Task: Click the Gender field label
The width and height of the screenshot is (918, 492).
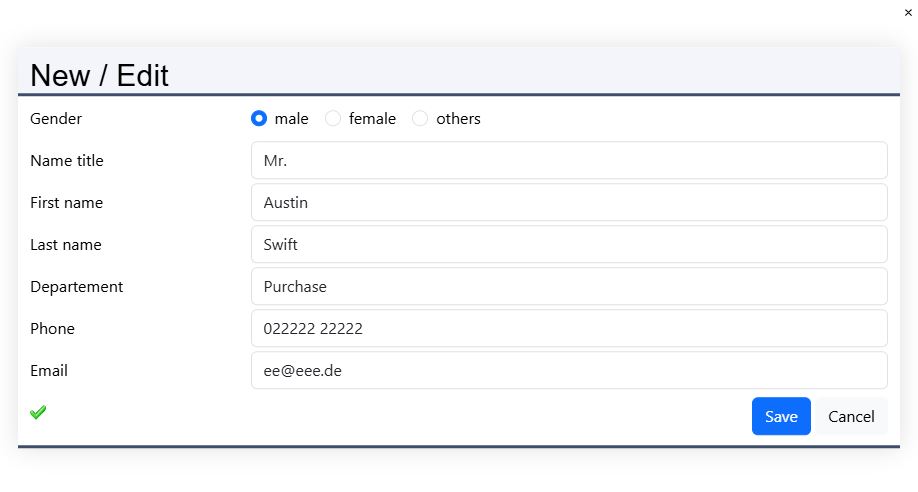Action: tap(56, 118)
